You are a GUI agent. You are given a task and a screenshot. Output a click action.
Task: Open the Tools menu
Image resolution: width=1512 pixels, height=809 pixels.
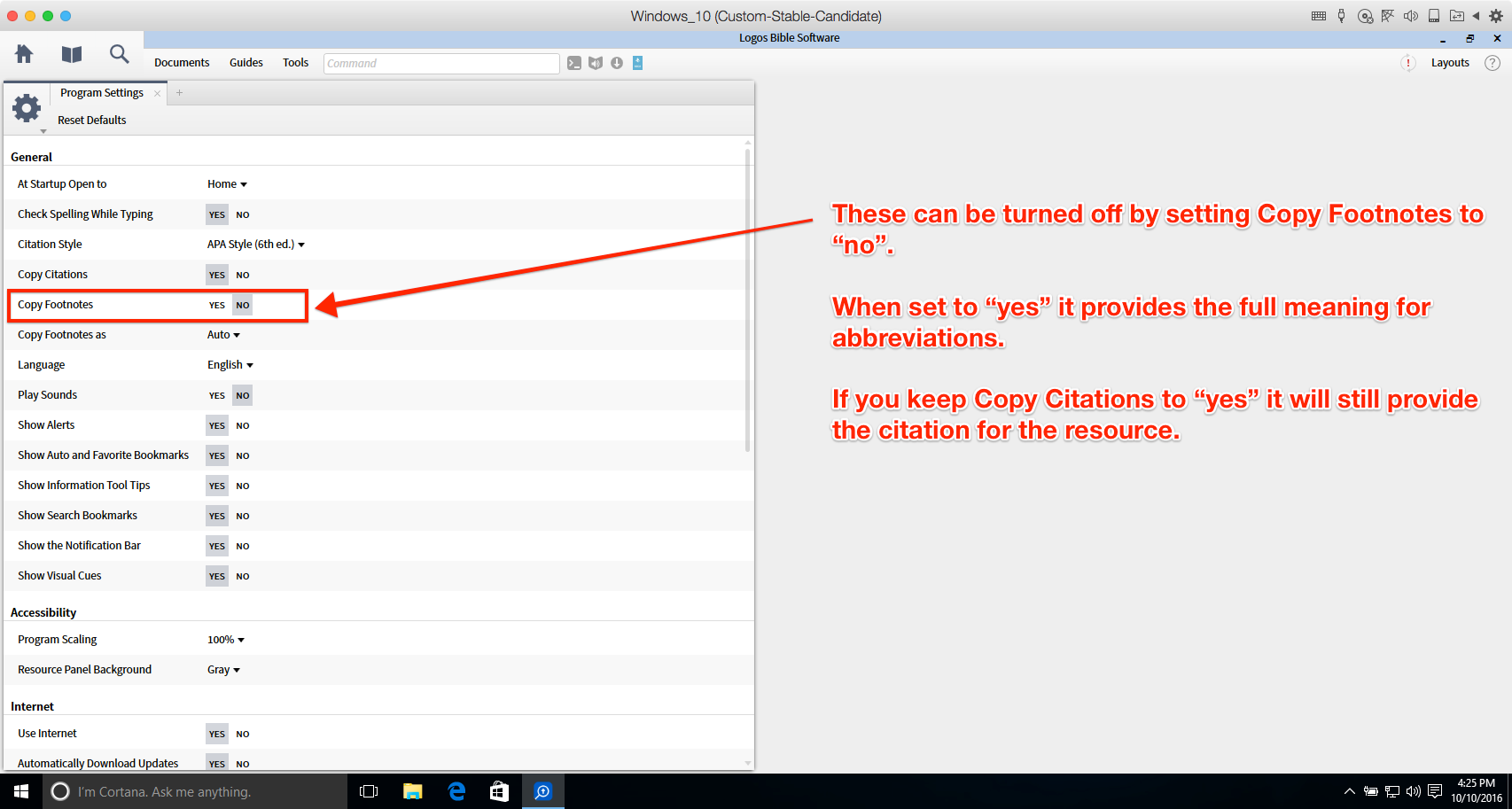[295, 63]
